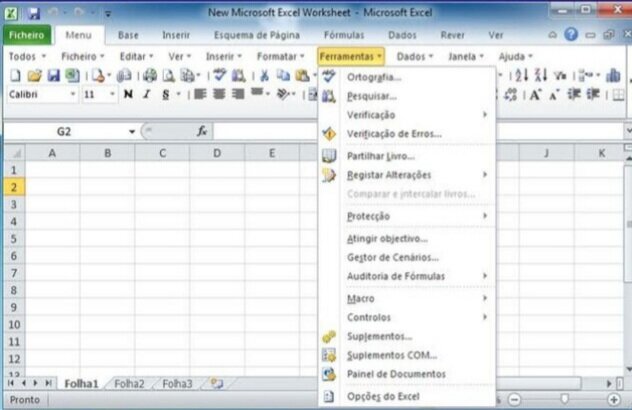The width and height of the screenshot is (632, 410).
Task: Click the Print Preview icon with magnifier
Action: [x=168, y=75]
